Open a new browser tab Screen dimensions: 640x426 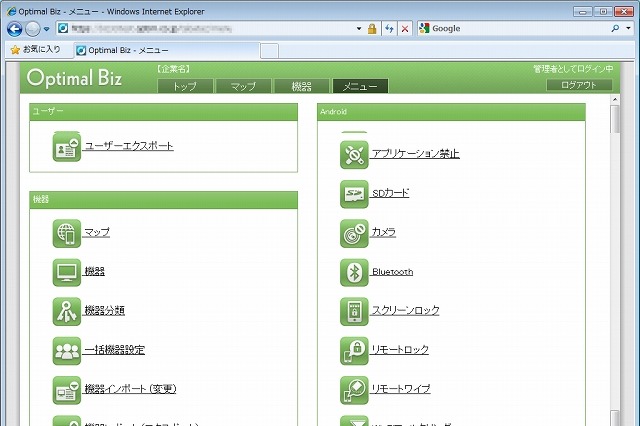269,51
